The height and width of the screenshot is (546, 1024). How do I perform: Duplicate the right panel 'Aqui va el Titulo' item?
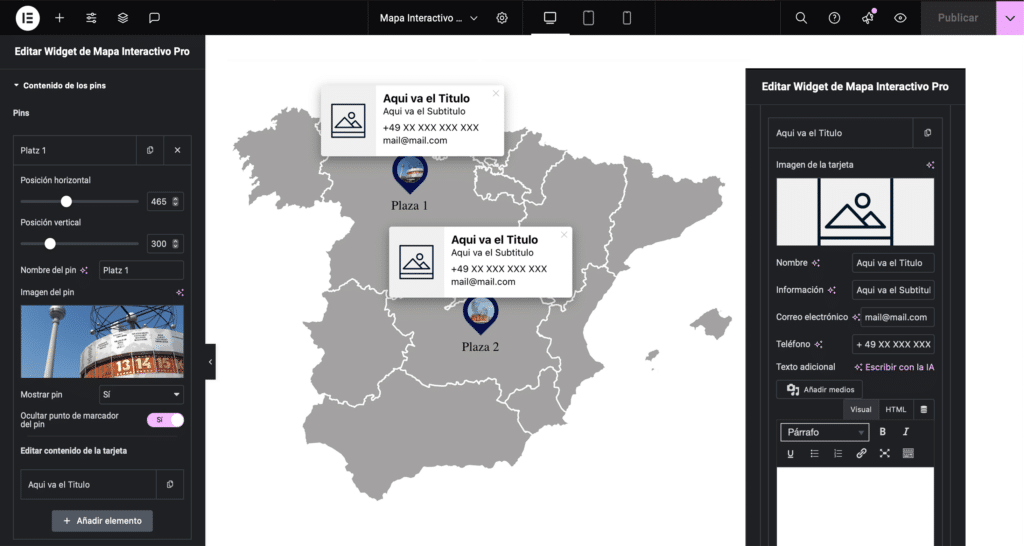tap(927, 133)
